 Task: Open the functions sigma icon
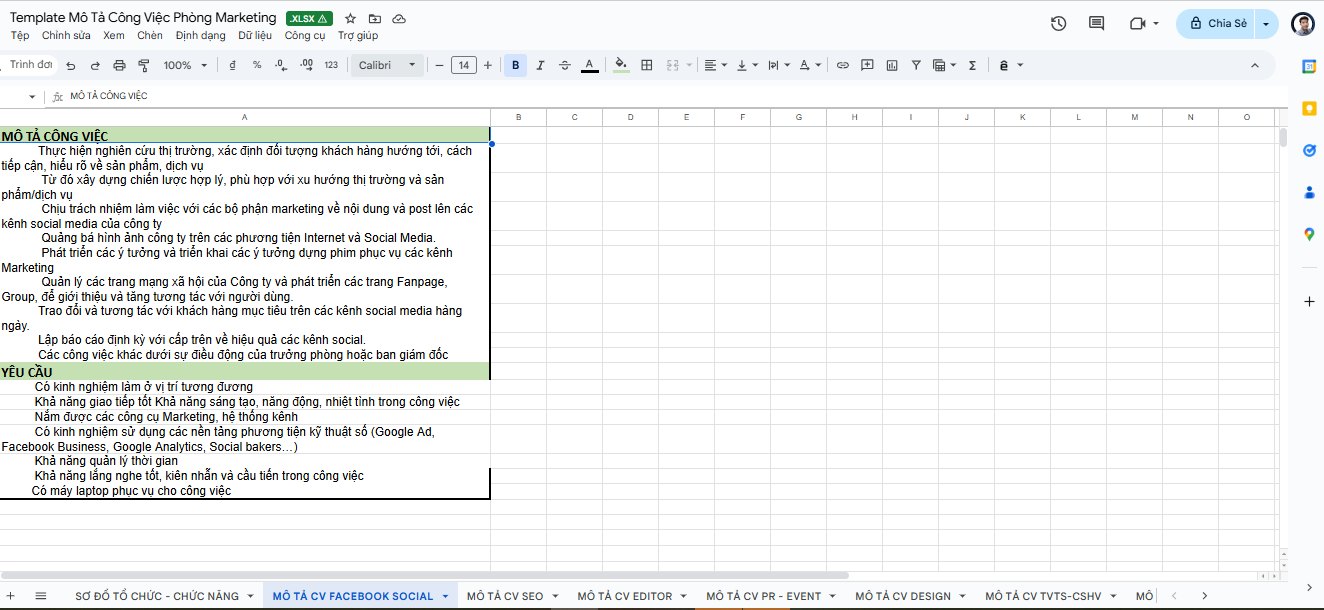coord(972,65)
